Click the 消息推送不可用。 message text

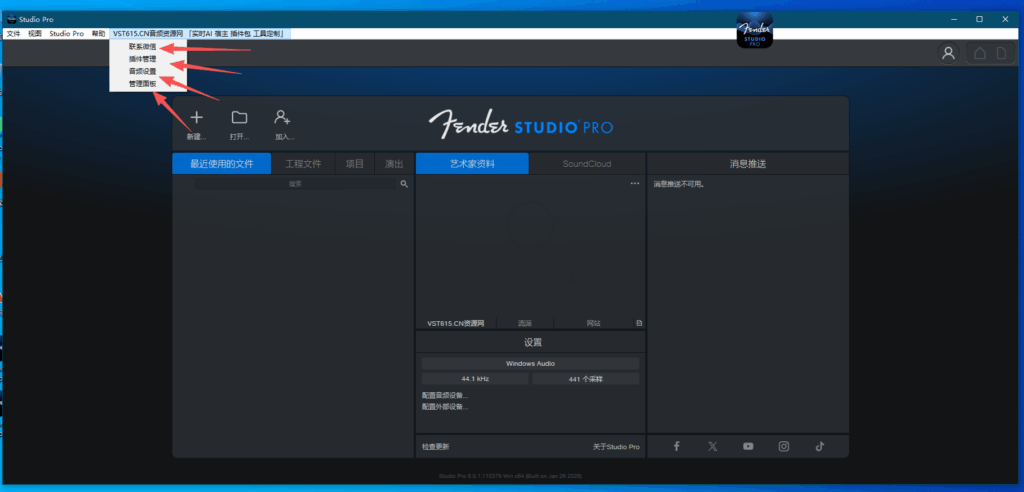(x=679, y=185)
